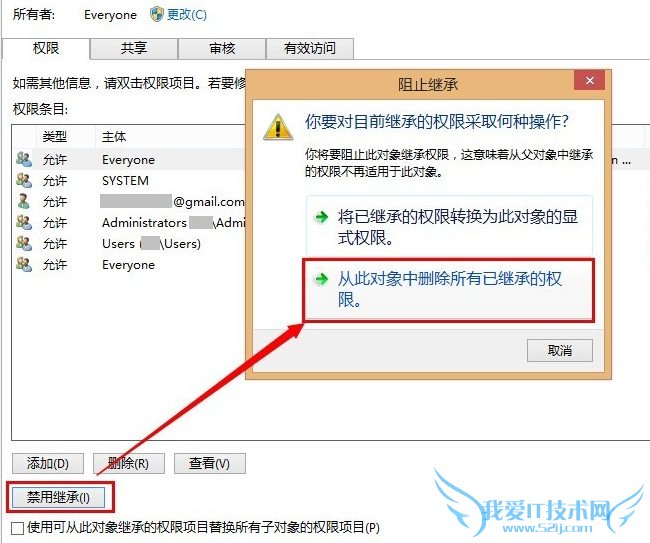The width and height of the screenshot is (650, 543).
Task: Switch to the 共享 tab
Action: pos(134,49)
